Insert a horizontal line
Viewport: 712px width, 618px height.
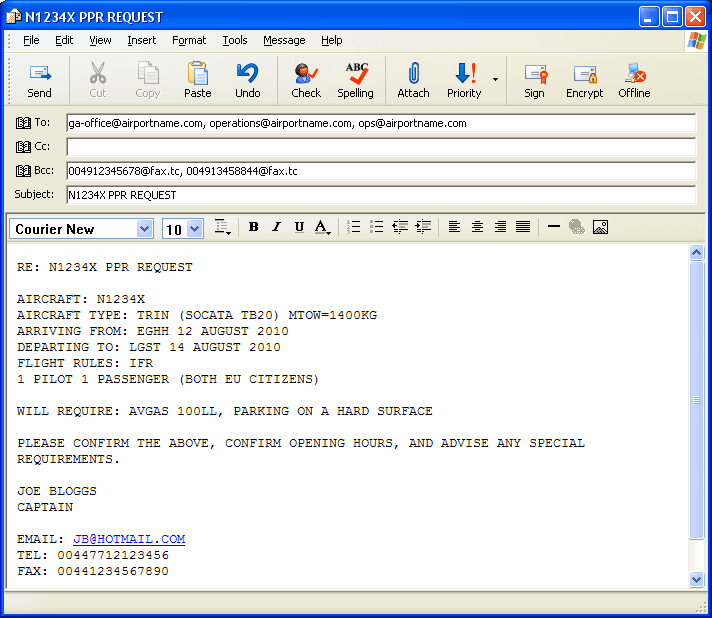(x=554, y=227)
